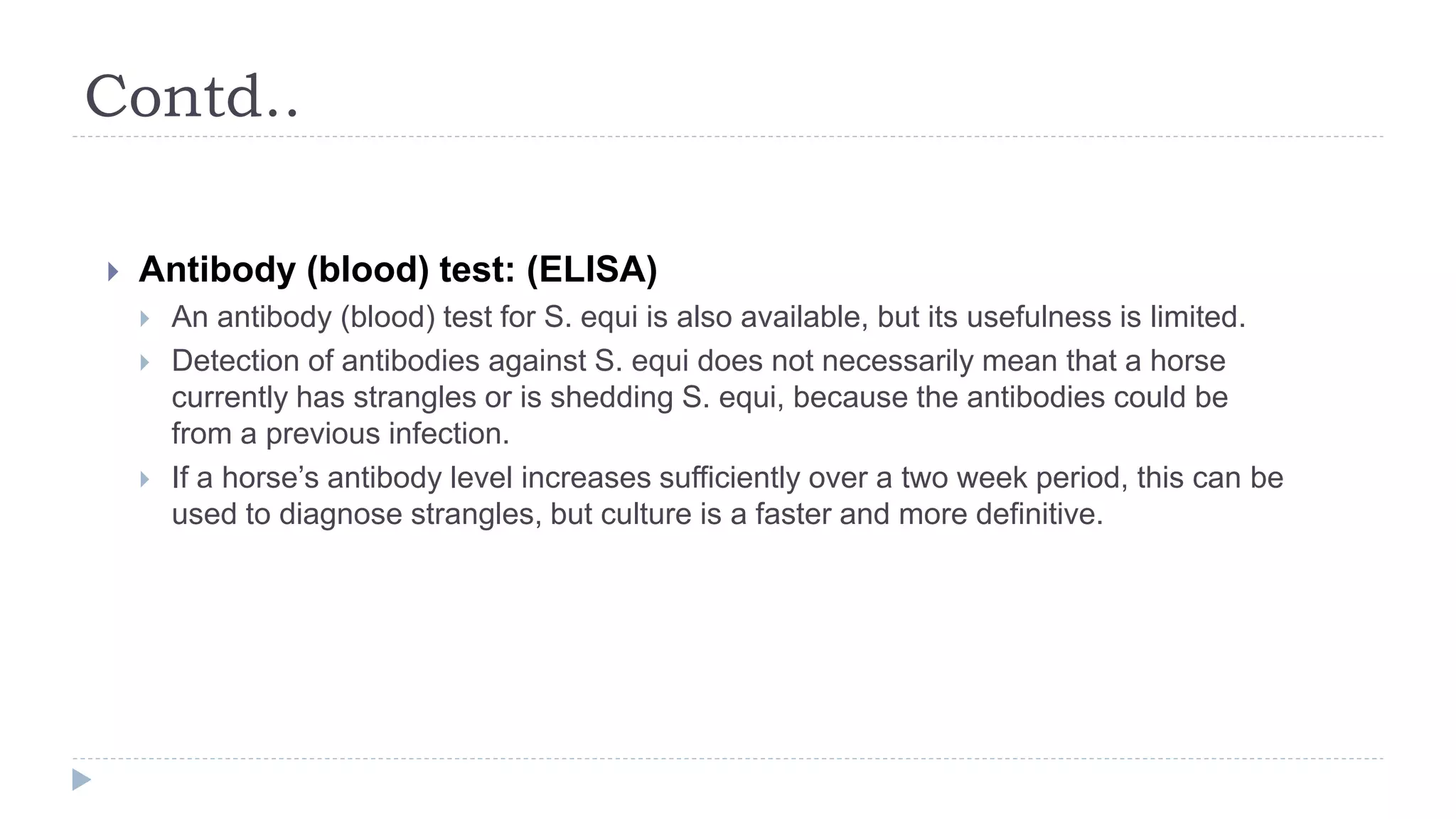Click the line starting 'used to diagnose strangles'

pos(638,514)
